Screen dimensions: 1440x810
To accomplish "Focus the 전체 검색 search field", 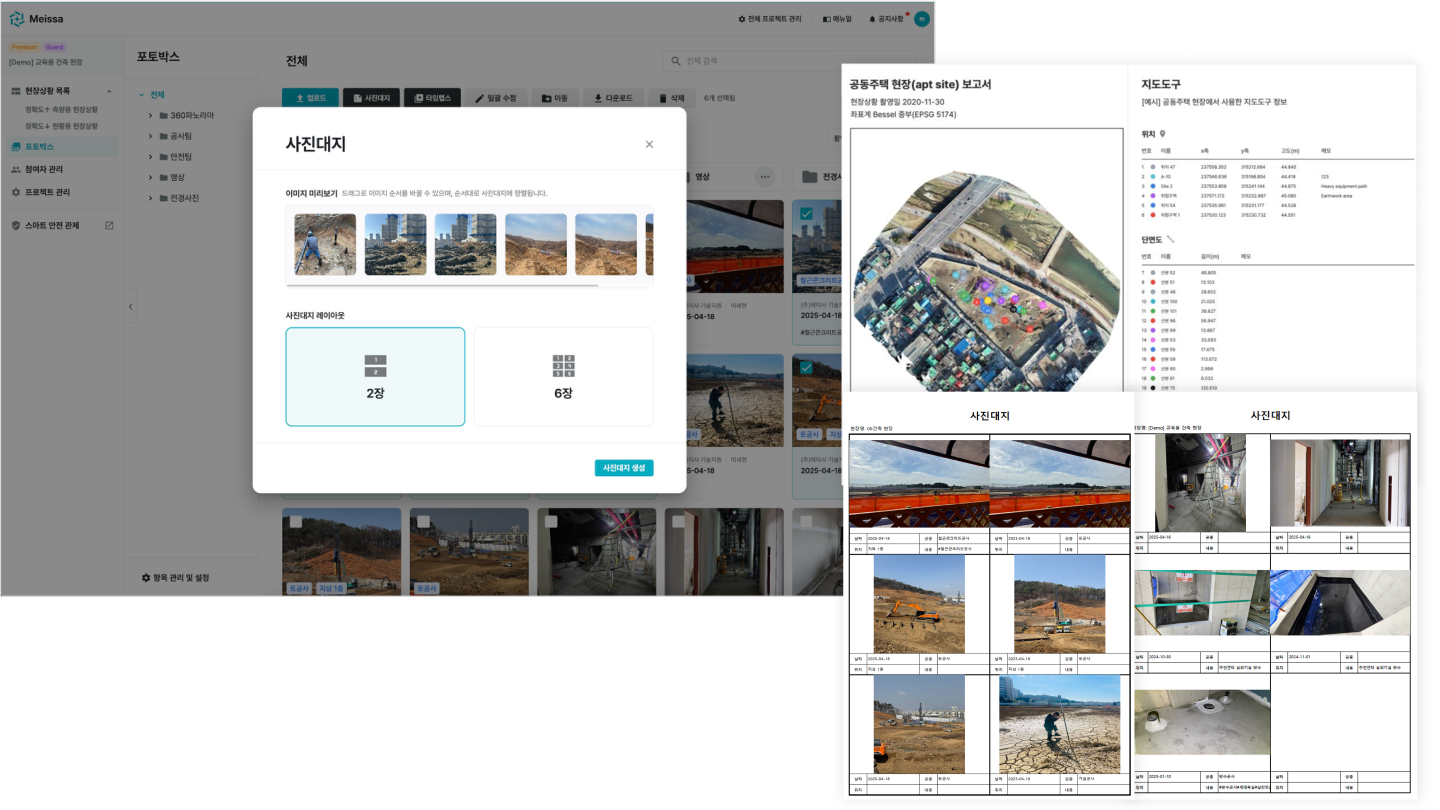I will click(787, 61).
